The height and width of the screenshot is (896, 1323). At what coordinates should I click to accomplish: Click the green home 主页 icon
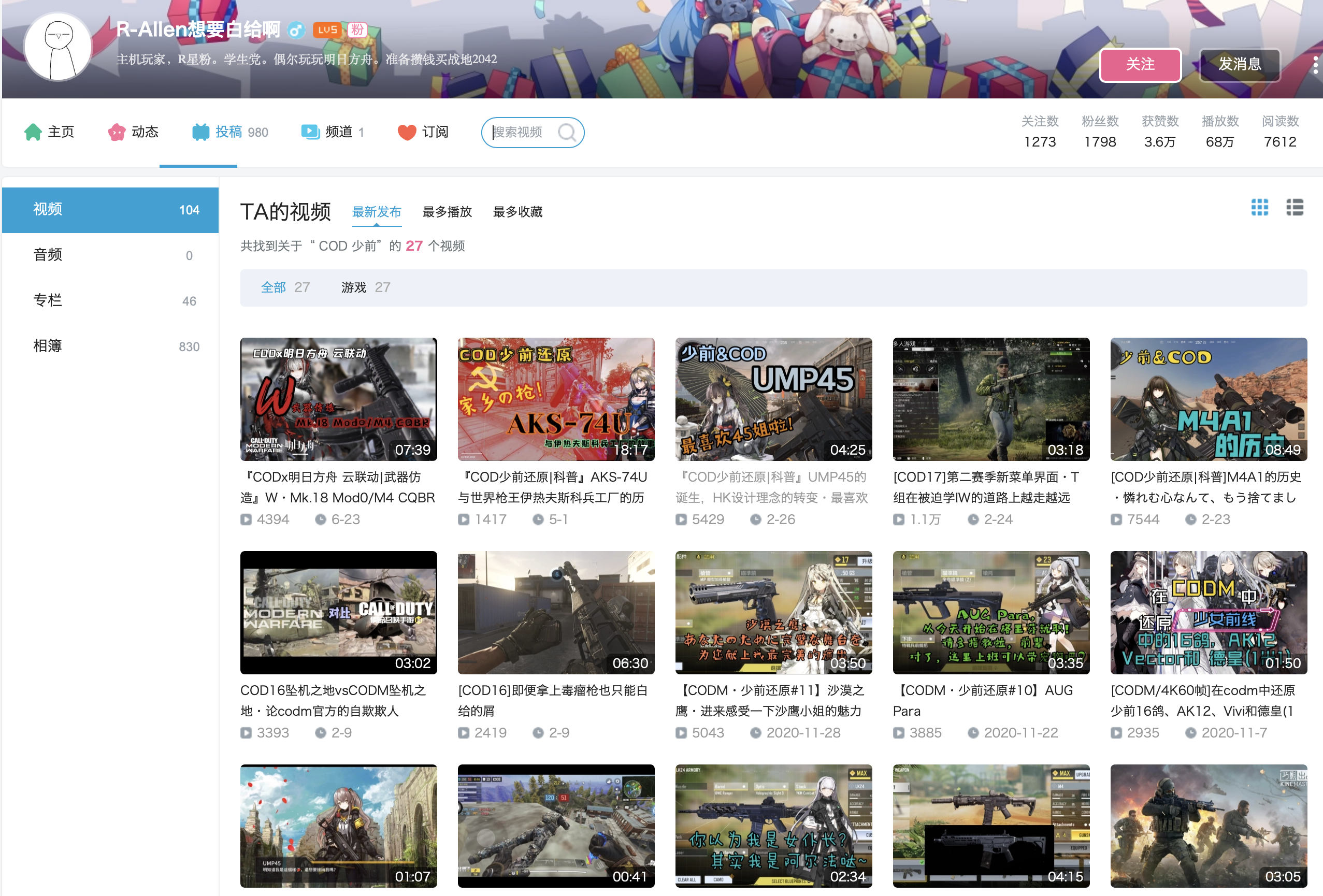coord(33,132)
